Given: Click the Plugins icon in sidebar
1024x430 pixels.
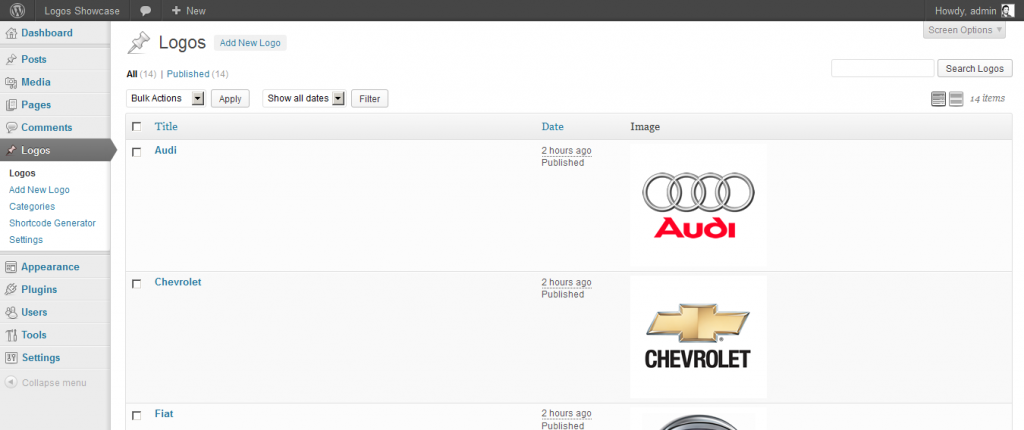Looking at the screenshot, I should pos(11,290).
